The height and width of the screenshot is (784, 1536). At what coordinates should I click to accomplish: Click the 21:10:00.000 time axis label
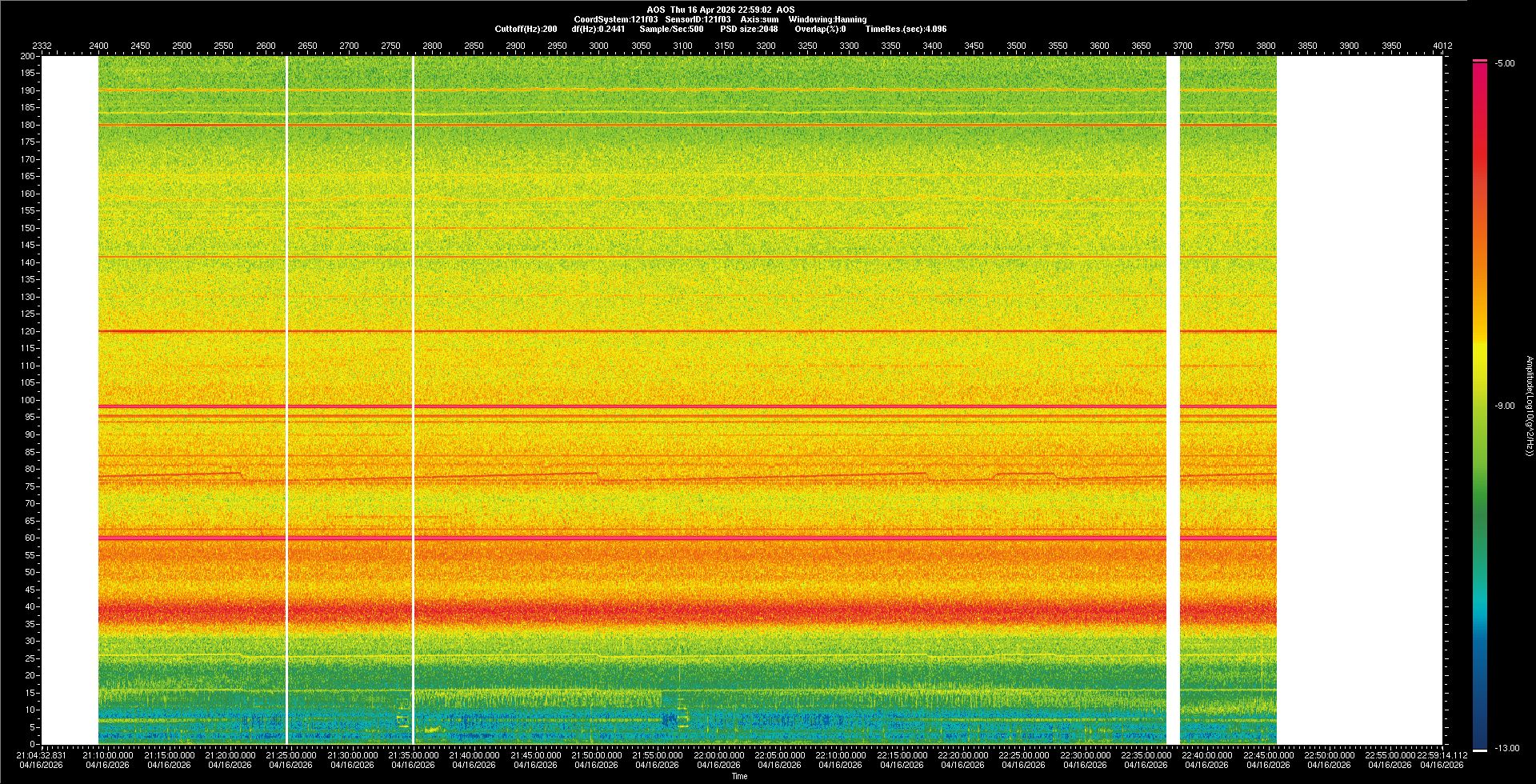click(107, 755)
